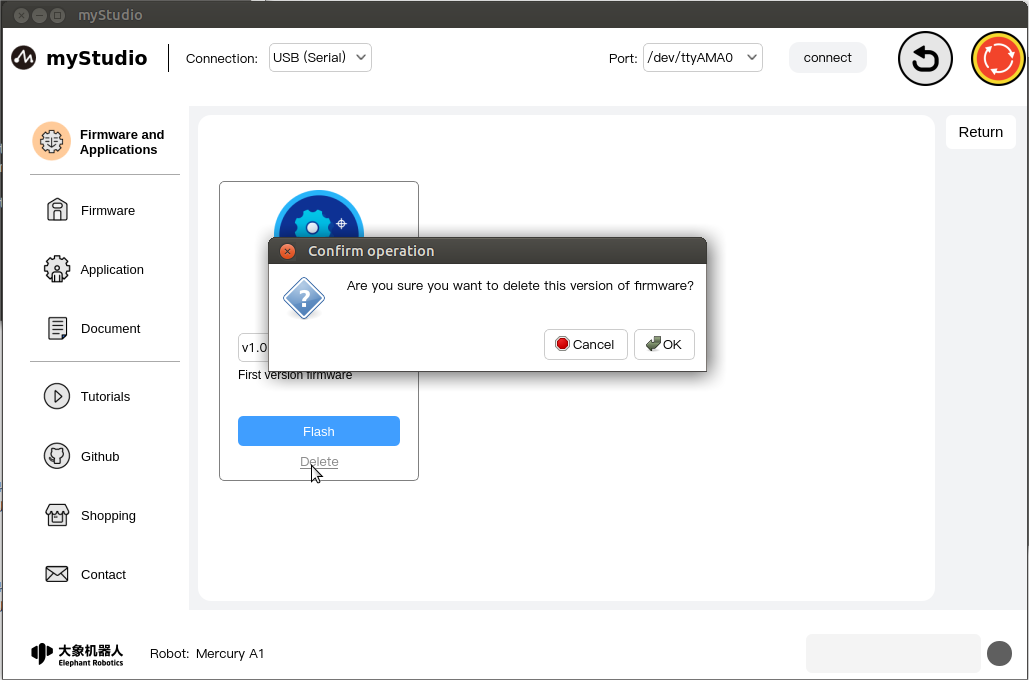Click OK to confirm firmware deletion

(x=664, y=345)
